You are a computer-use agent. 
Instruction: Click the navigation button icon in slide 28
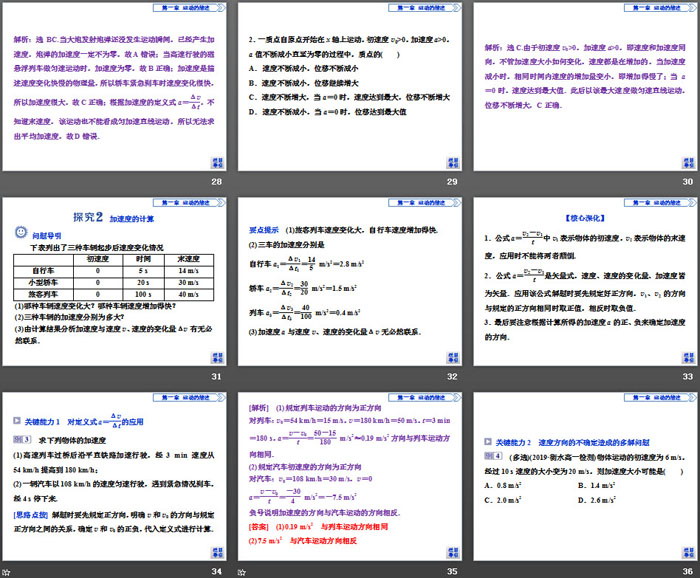click(x=217, y=162)
